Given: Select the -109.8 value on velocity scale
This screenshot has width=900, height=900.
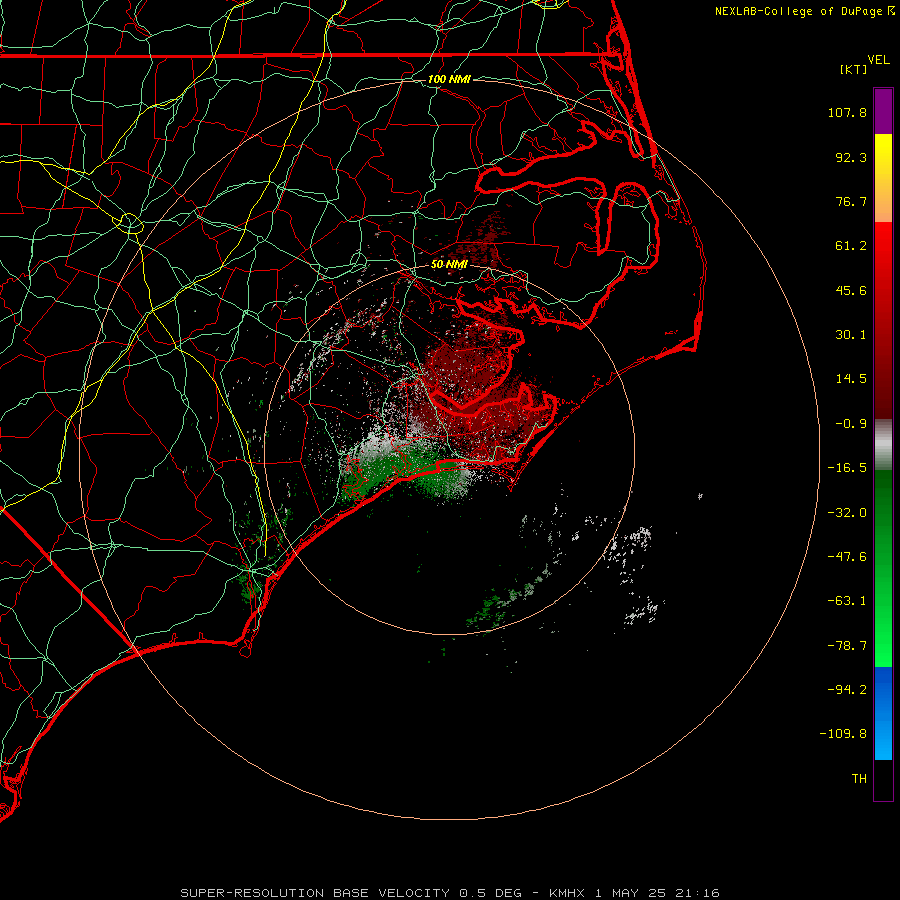Looking at the screenshot, I should 843,734.
